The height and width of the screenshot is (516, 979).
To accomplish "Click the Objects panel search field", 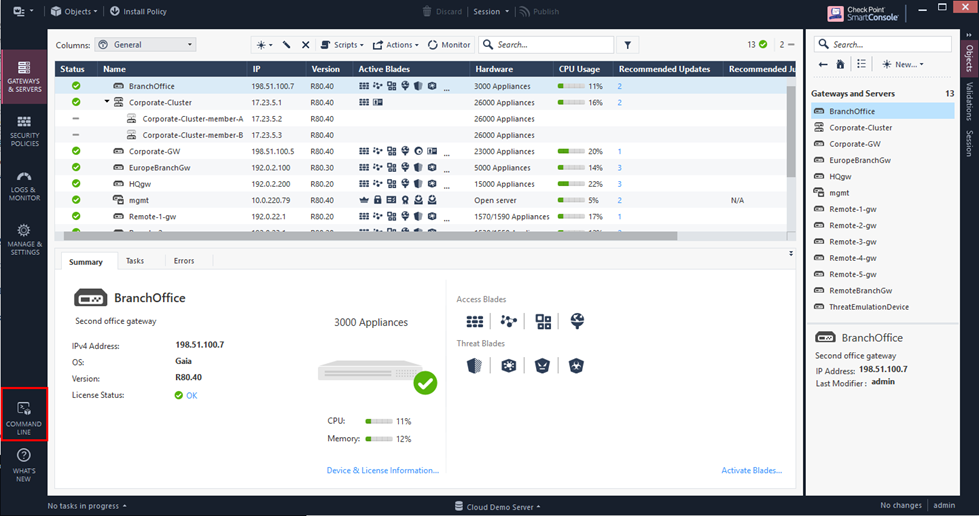I will point(883,44).
